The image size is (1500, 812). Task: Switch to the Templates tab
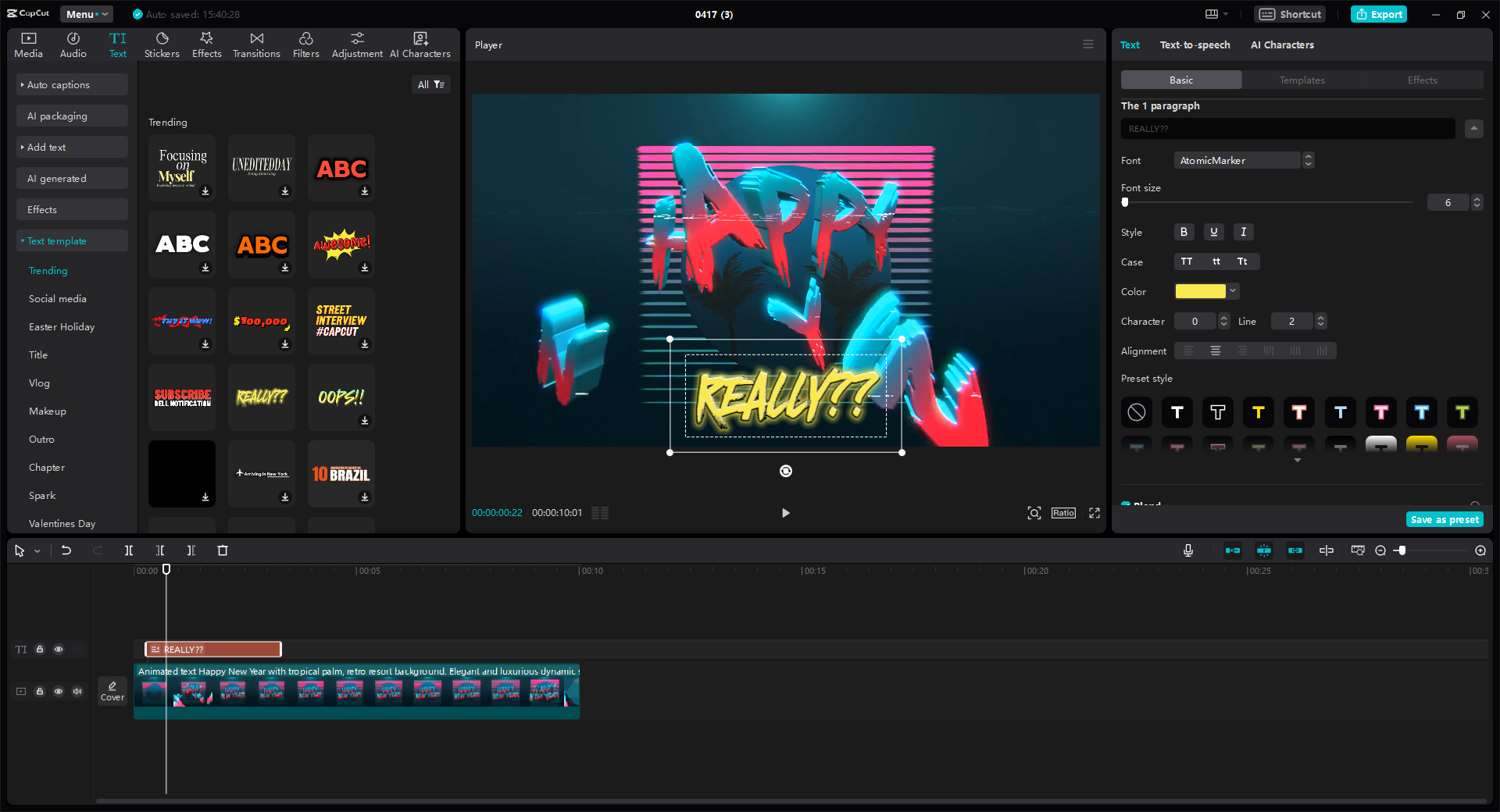point(1302,80)
